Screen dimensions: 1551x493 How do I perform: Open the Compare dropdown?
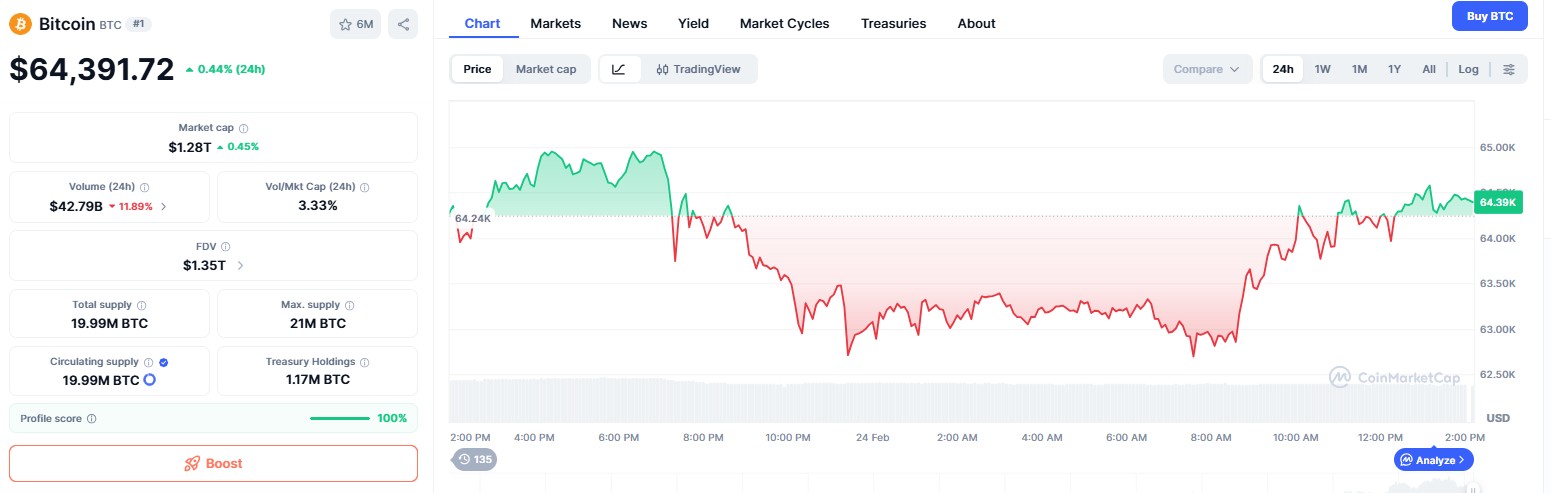tap(1206, 69)
